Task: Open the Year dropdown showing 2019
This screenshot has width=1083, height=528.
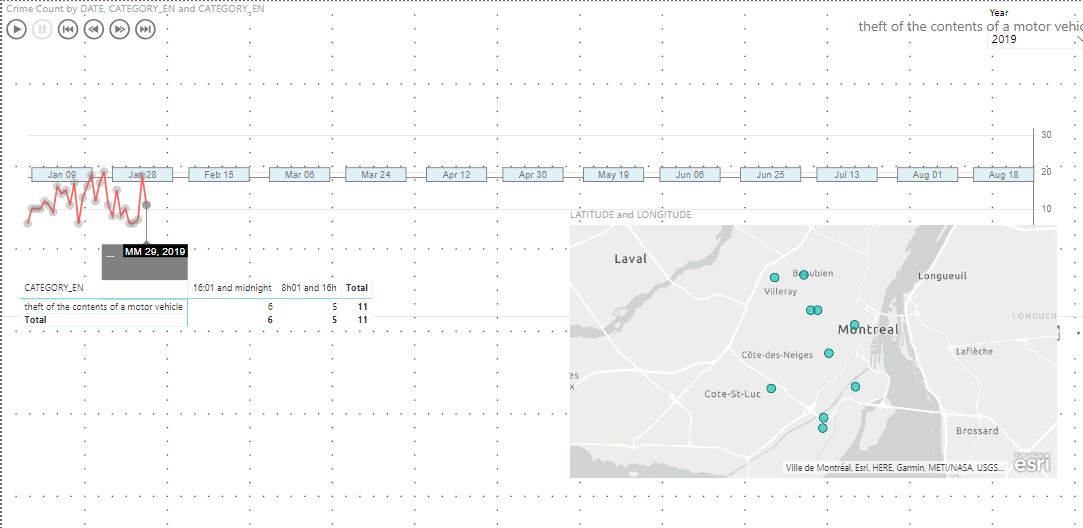Action: coord(1035,40)
